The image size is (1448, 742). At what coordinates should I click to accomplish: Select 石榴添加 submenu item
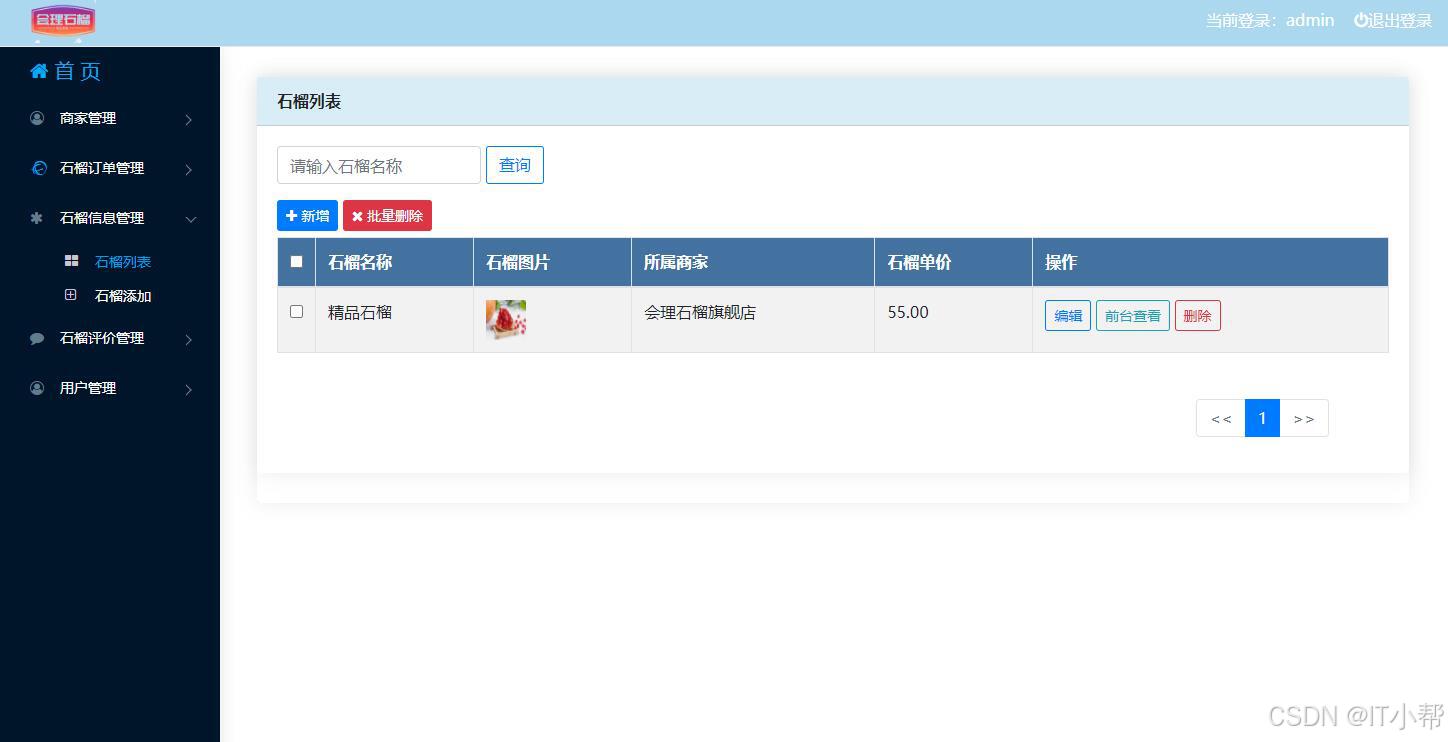tap(123, 296)
